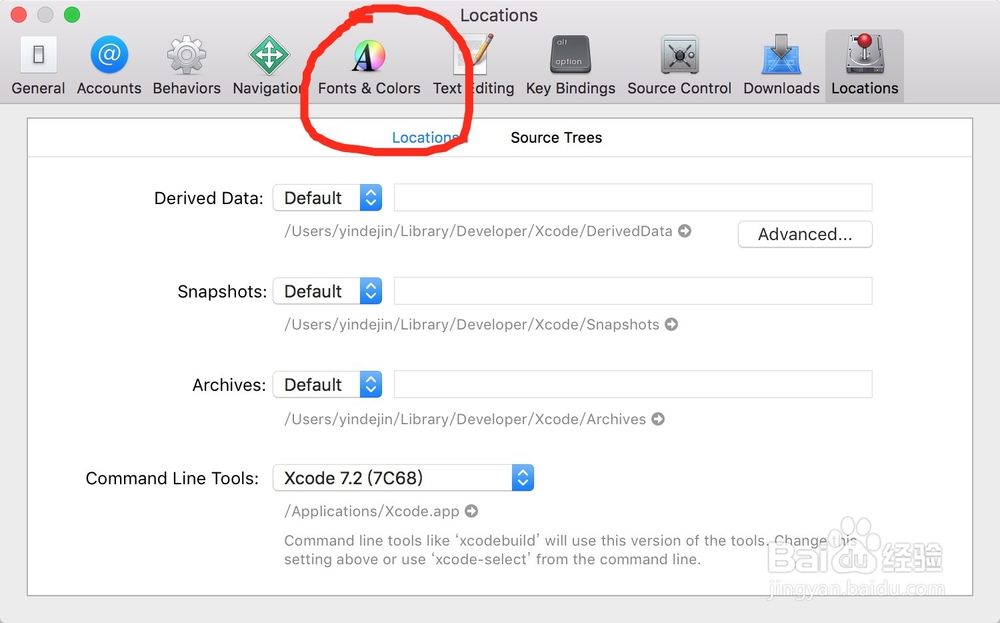This screenshot has height=623, width=1000.
Task: Open the Accounts preferences pane
Action: pyautogui.click(x=109, y=66)
